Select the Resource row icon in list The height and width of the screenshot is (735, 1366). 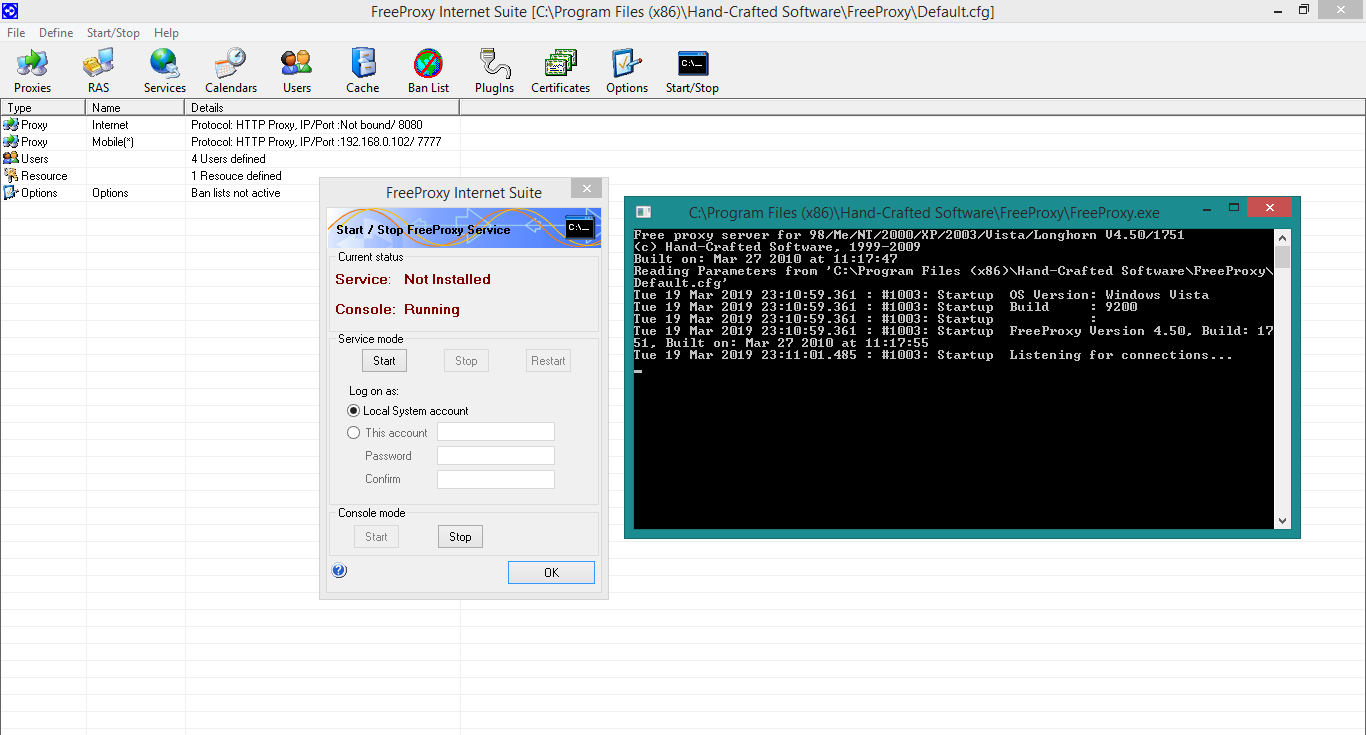[10, 175]
